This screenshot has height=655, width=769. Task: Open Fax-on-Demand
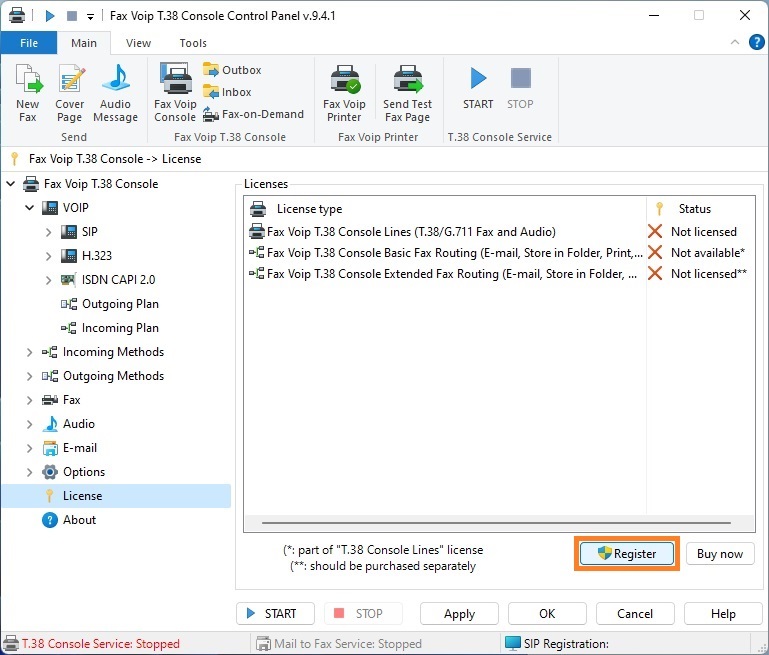(x=254, y=114)
